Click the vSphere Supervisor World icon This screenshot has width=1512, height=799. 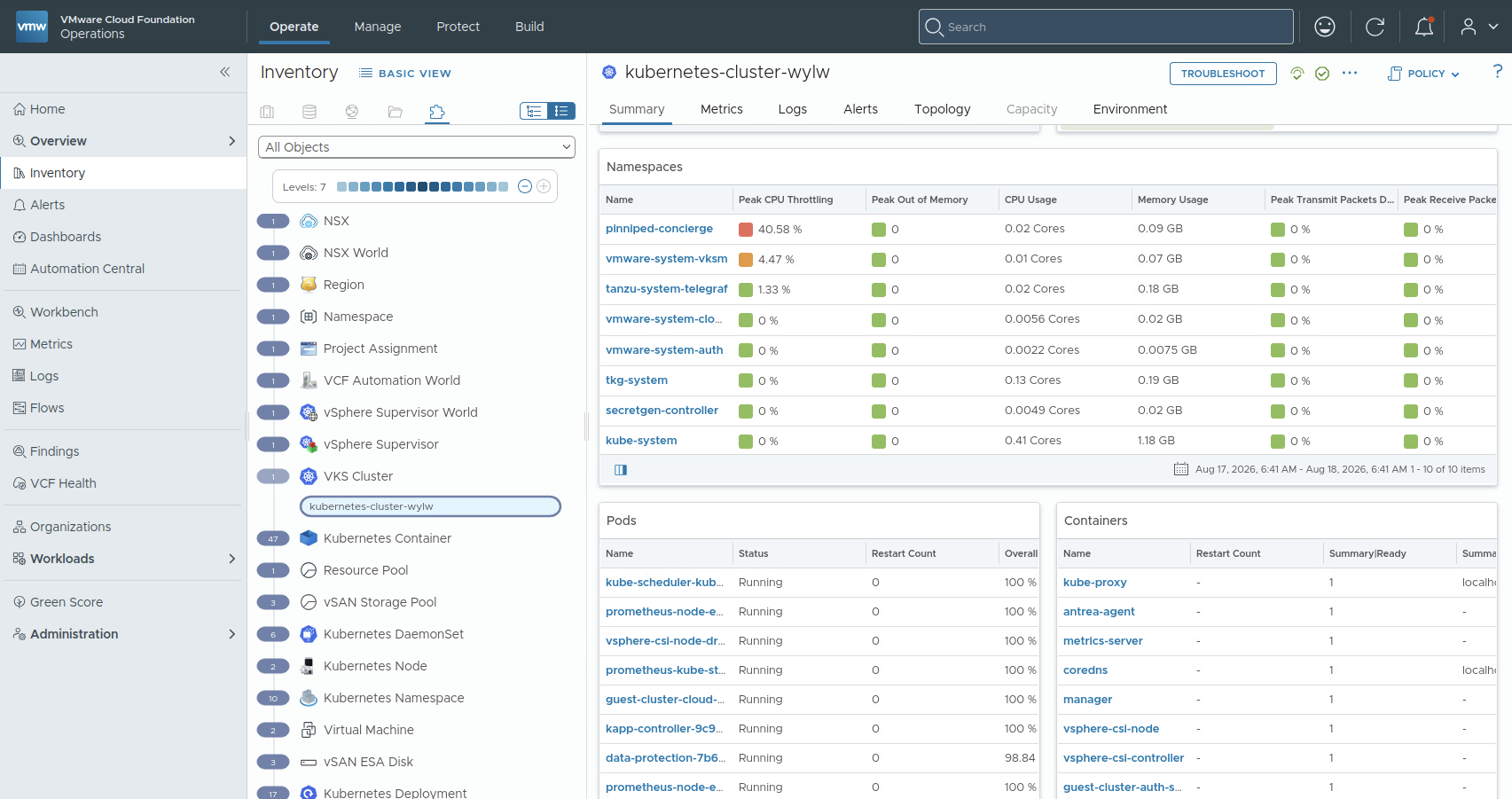(309, 412)
